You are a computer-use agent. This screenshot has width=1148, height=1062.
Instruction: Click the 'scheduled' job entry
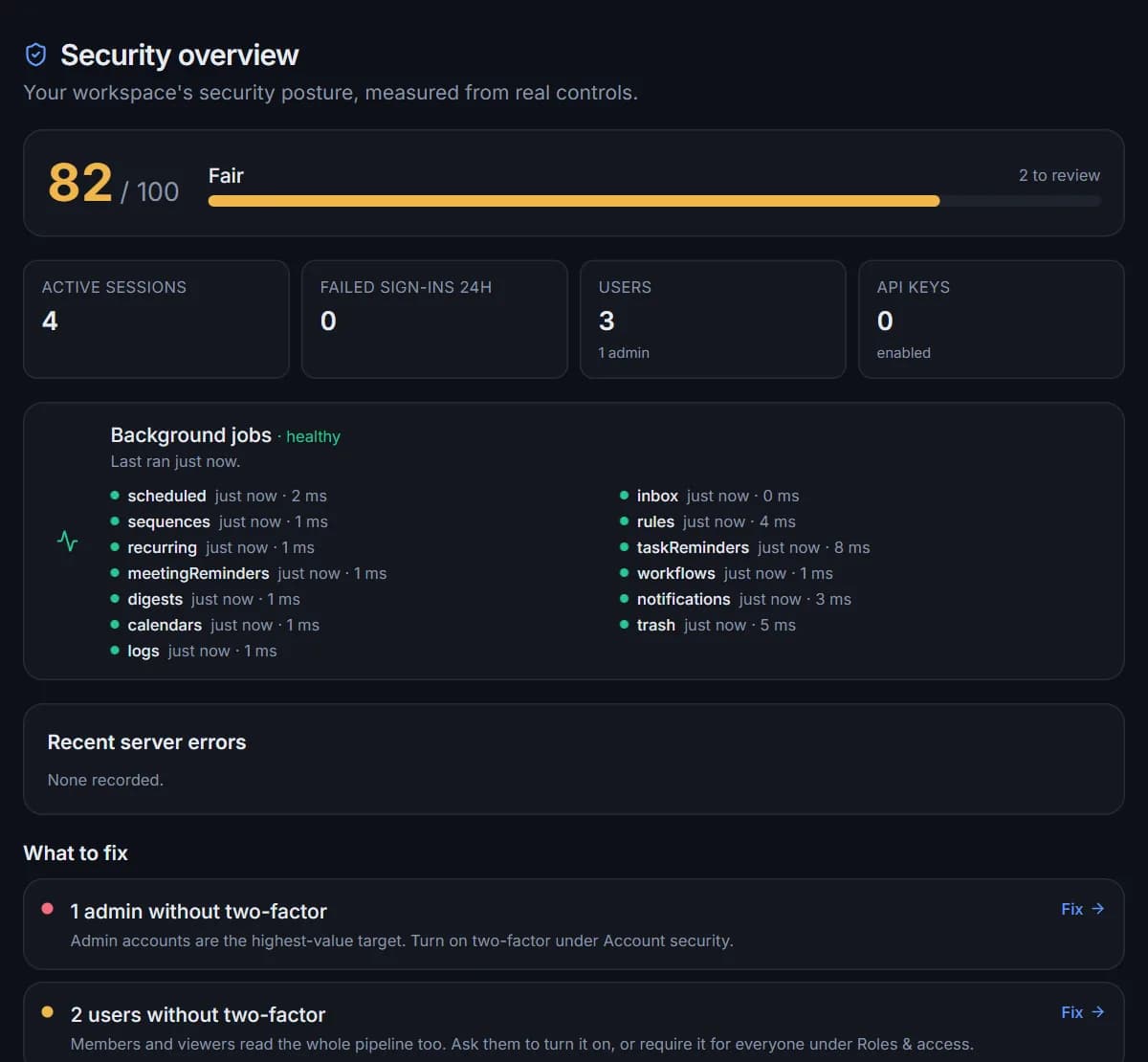tap(219, 496)
